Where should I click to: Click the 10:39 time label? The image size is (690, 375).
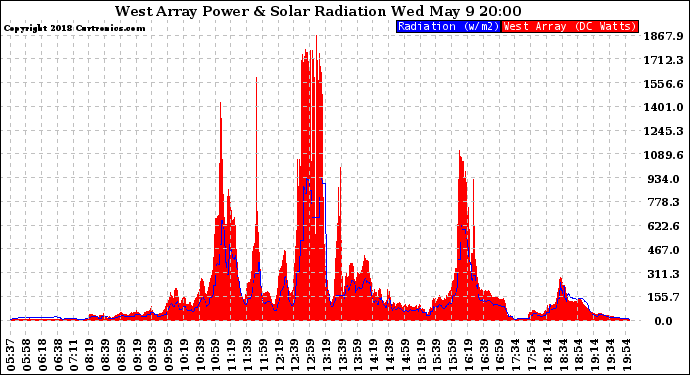[200, 355]
